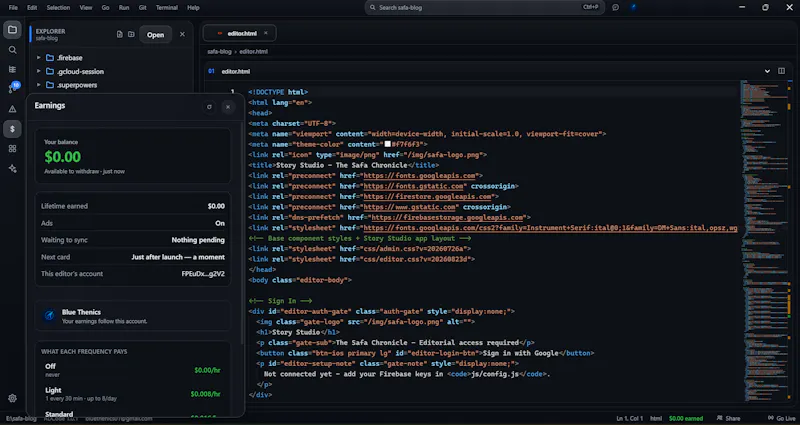
Task: Close the editor.html tab
Action: (x=265, y=33)
